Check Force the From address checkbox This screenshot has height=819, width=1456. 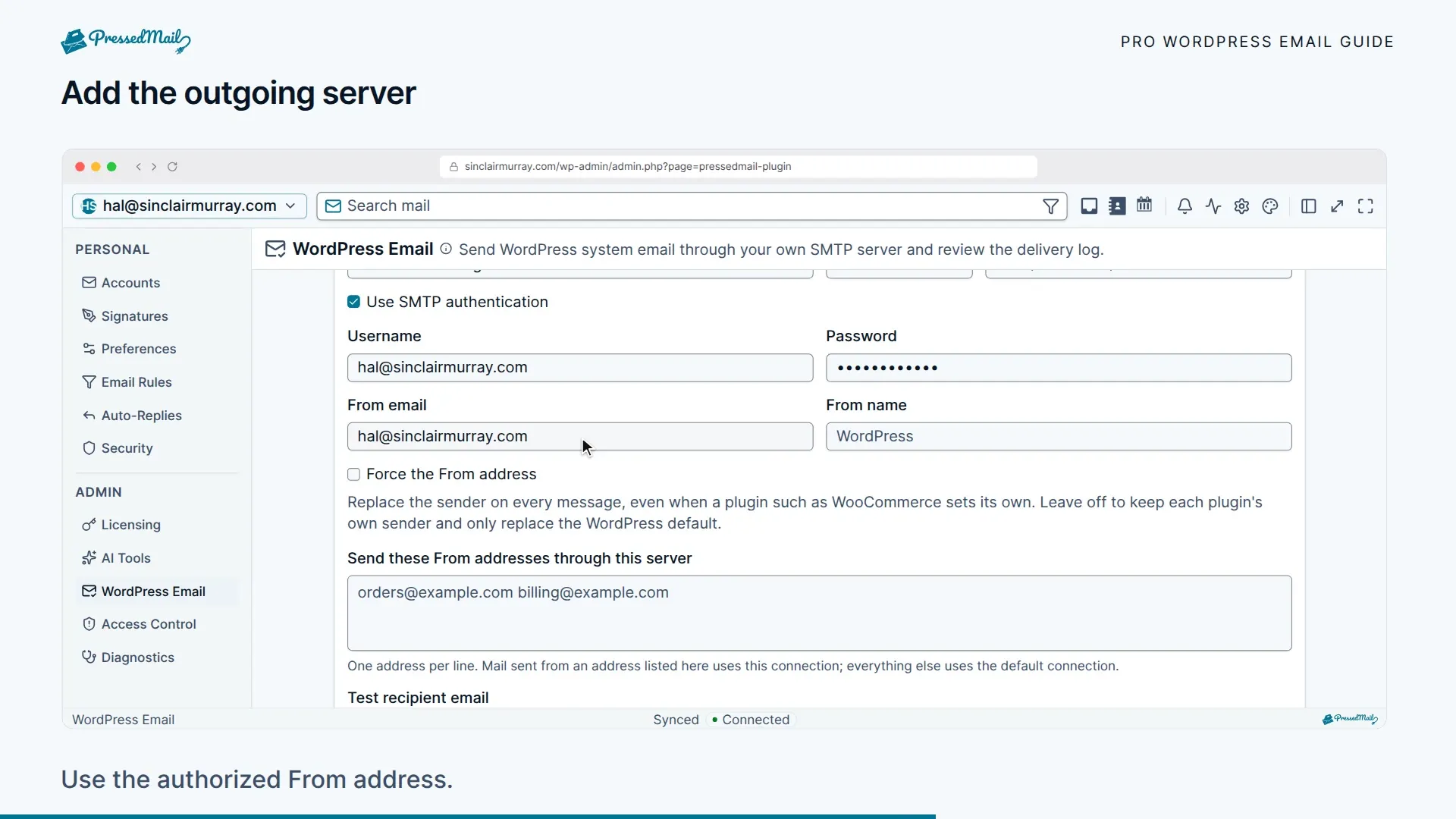click(353, 475)
